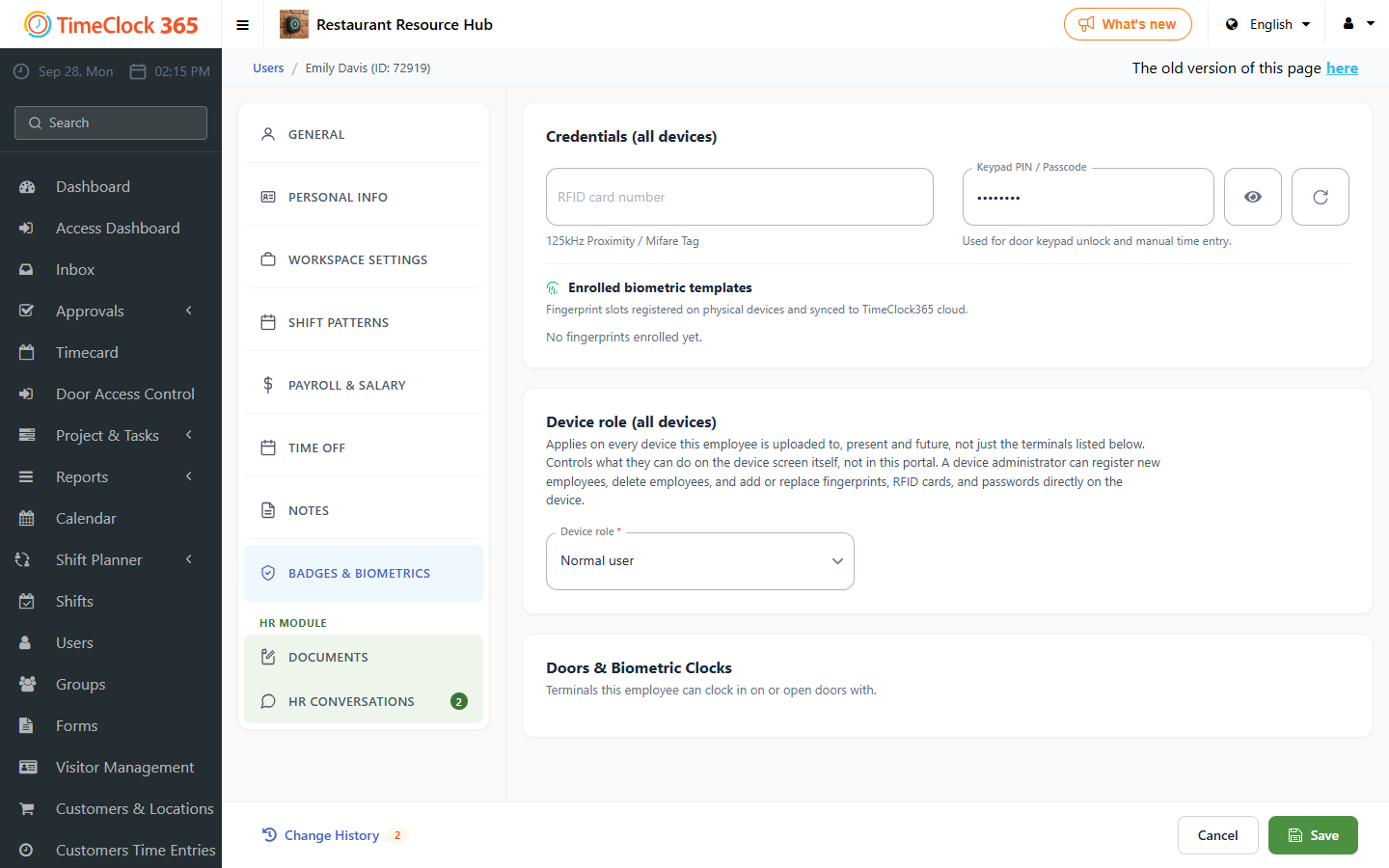Open Users in the sidebar
Image resolution: width=1389 pixels, height=868 pixels.
pos(111,642)
